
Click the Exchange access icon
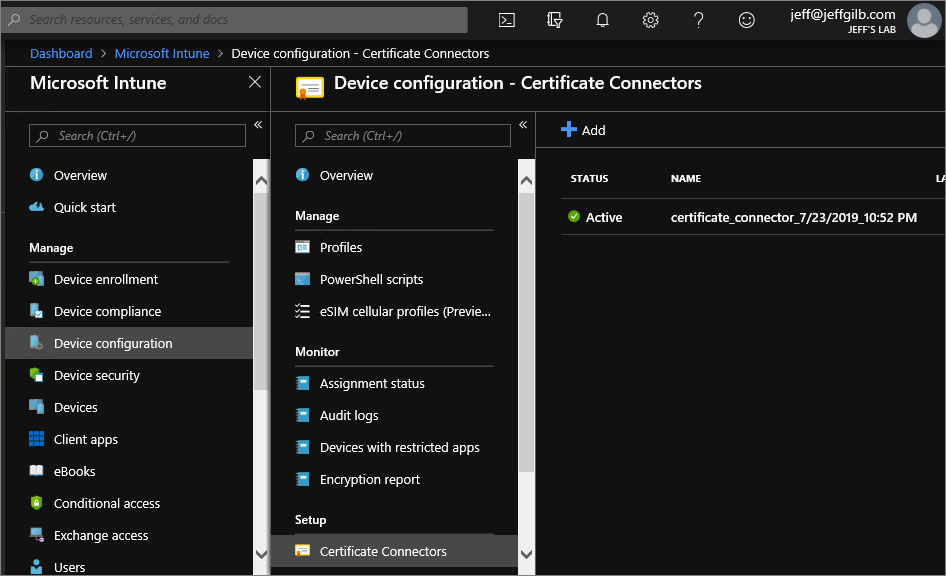click(x=36, y=534)
